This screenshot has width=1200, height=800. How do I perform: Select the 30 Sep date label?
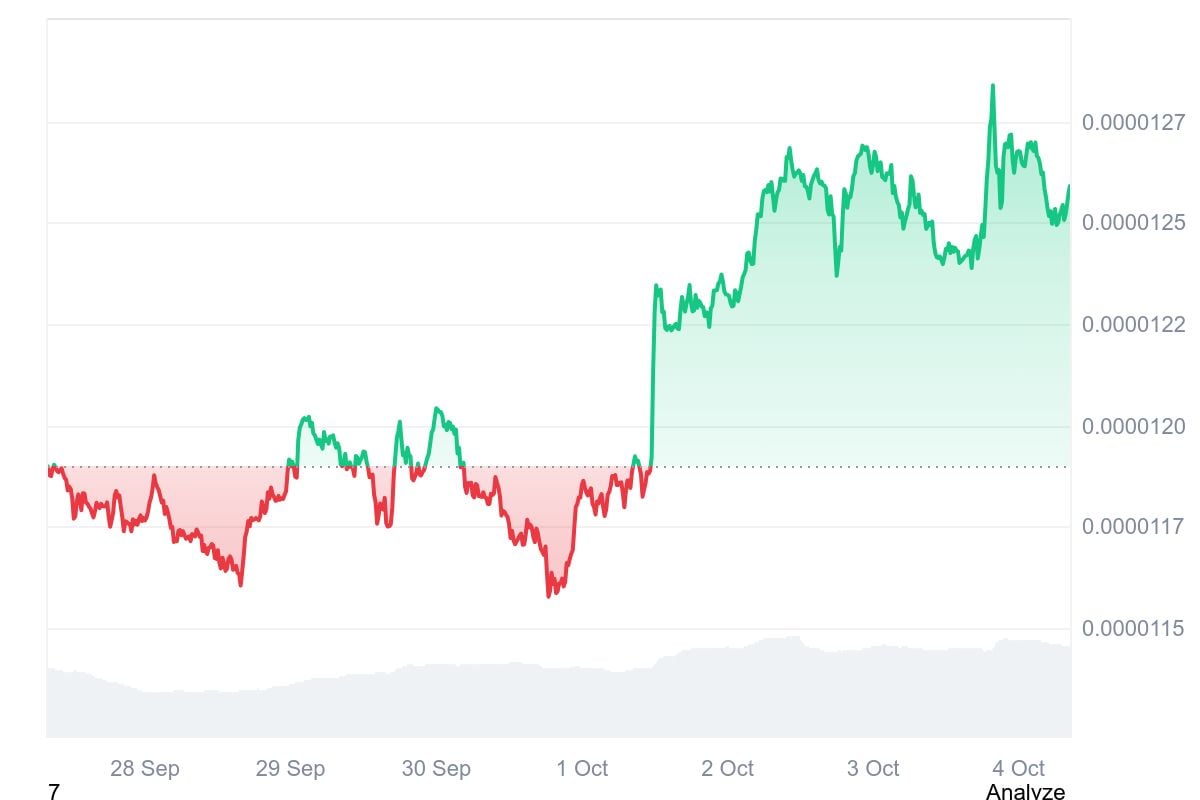pyautogui.click(x=436, y=768)
